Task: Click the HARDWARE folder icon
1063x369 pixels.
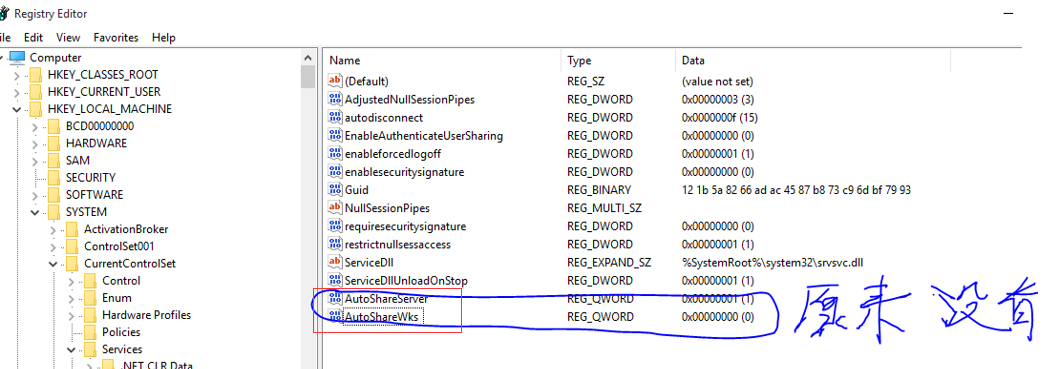Action: pos(54,143)
